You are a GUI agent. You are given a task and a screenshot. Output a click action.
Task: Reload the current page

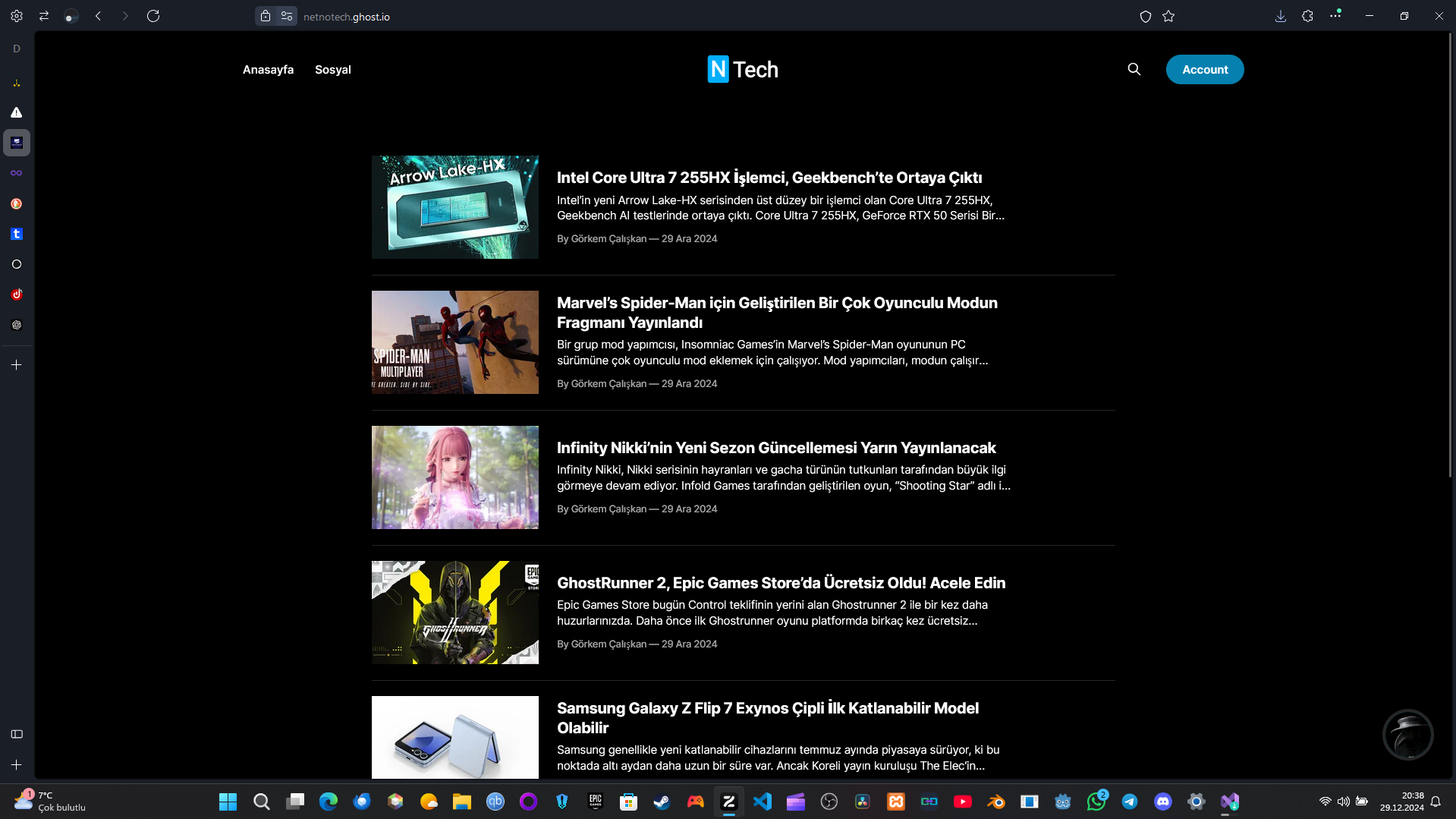153,16
